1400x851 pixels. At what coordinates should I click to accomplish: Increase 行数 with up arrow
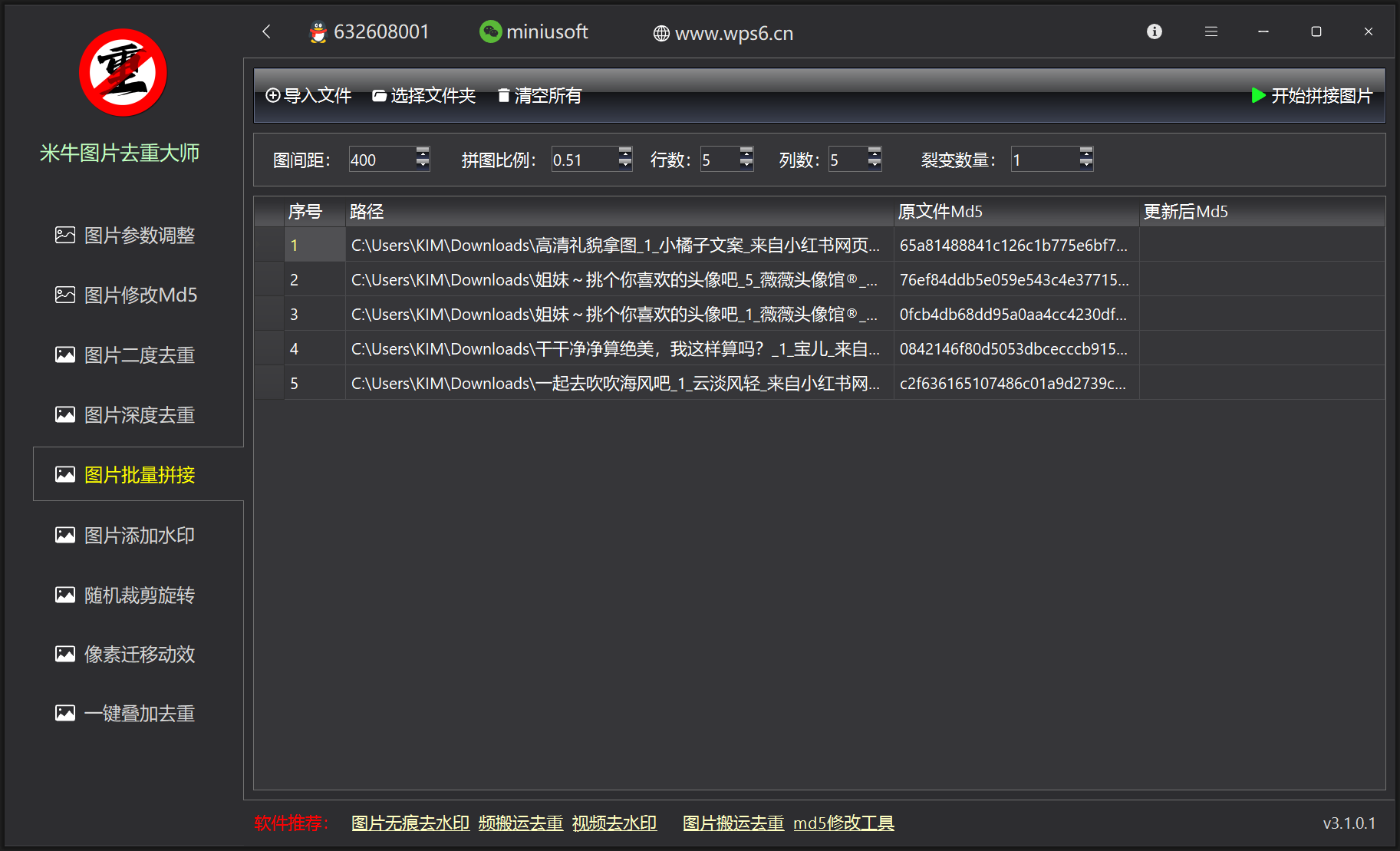[746, 152]
